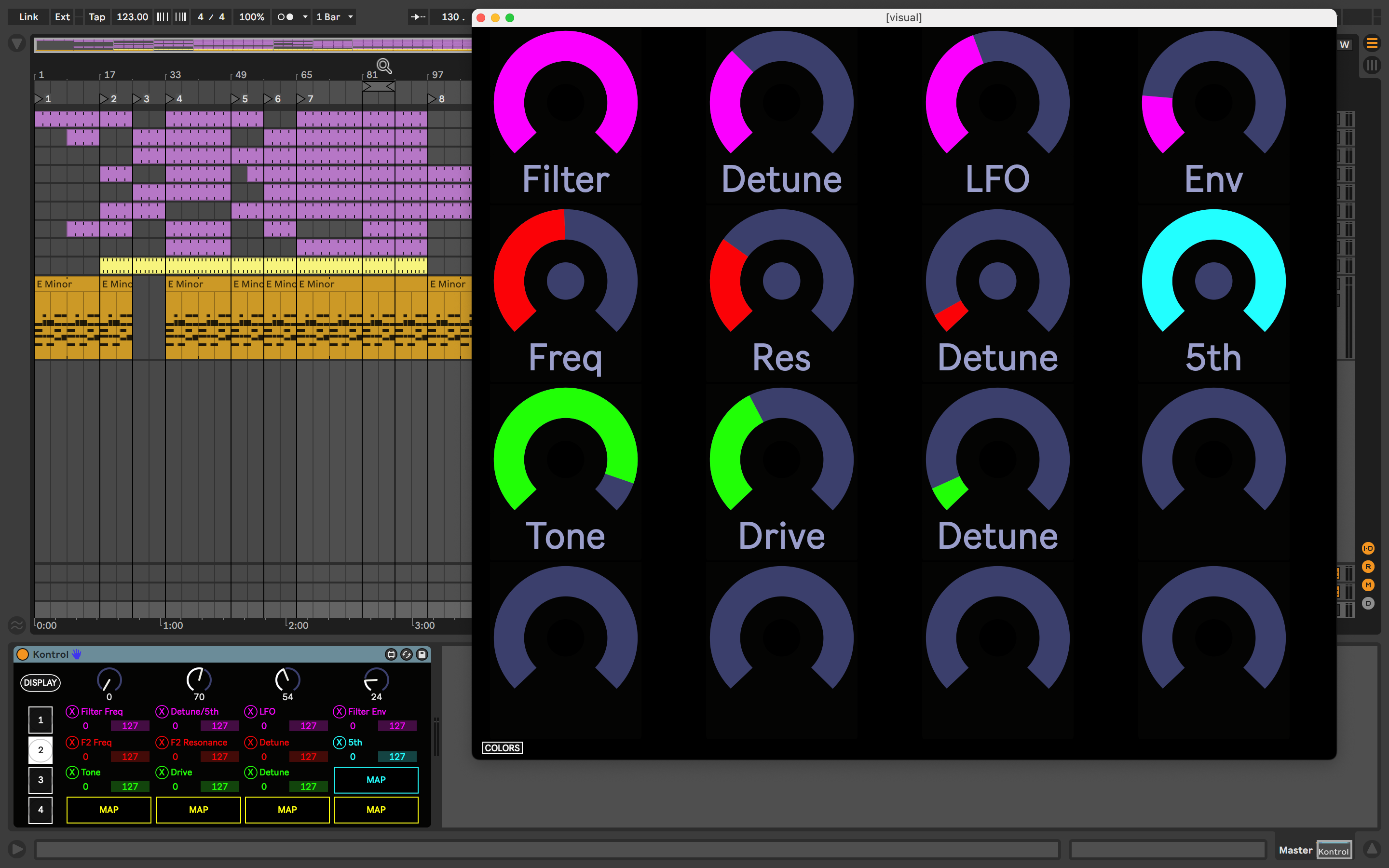The height and width of the screenshot is (868, 1389).
Task: Select row 3 tab in Kontrol
Action: (x=40, y=780)
